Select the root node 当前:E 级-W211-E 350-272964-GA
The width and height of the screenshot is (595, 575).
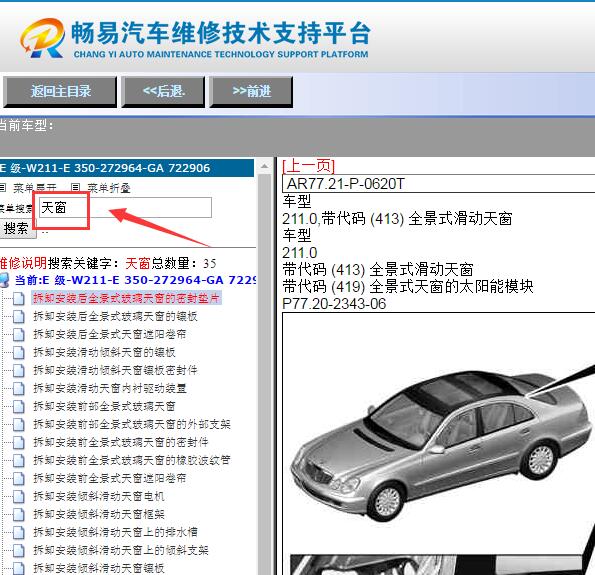coord(135,280)
